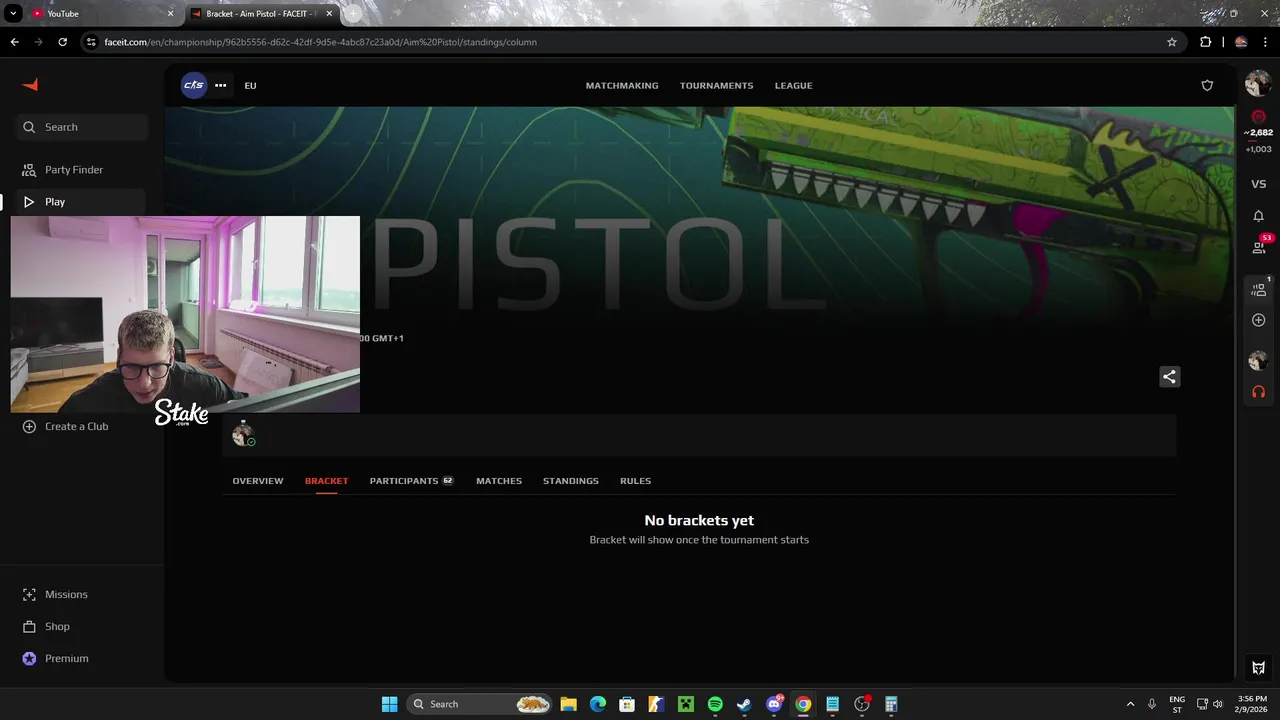
Task: Click Create a Club
Action: point(76,426)
